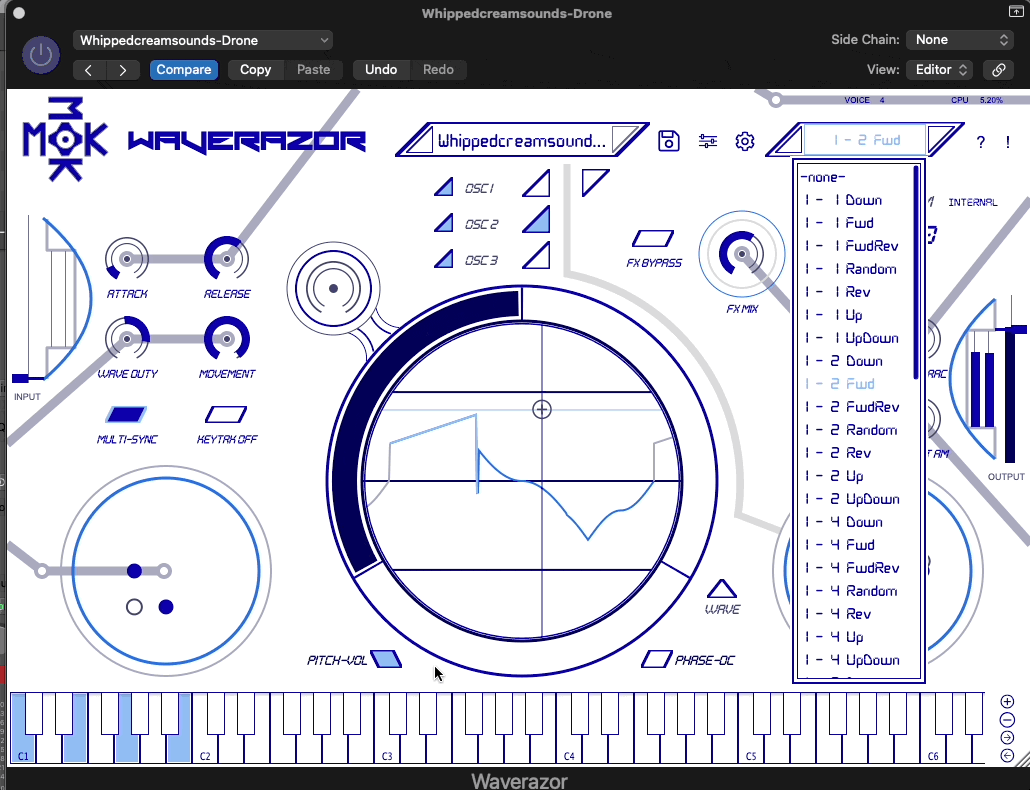
Task: Open the sliders settings icon
Action: [707, 141]
